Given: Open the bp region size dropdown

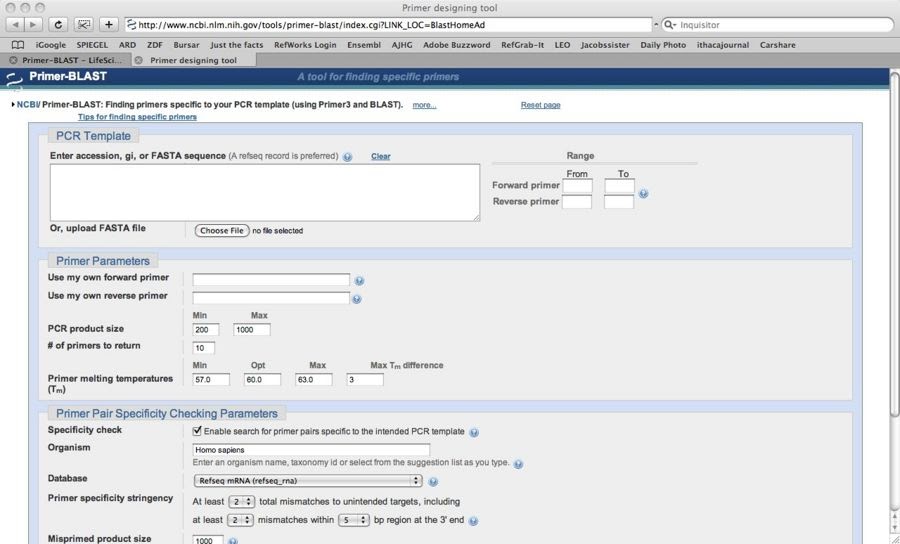Looking at the screenshot, I should coord(353,520).
